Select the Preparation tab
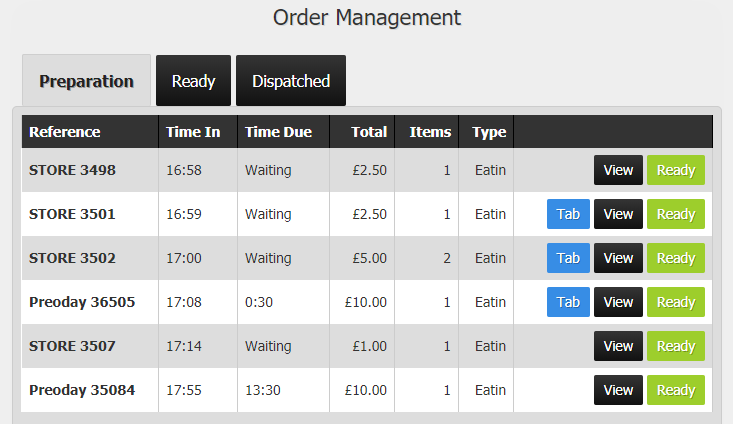Screen dimensions: 733x424 click(86, 80)
